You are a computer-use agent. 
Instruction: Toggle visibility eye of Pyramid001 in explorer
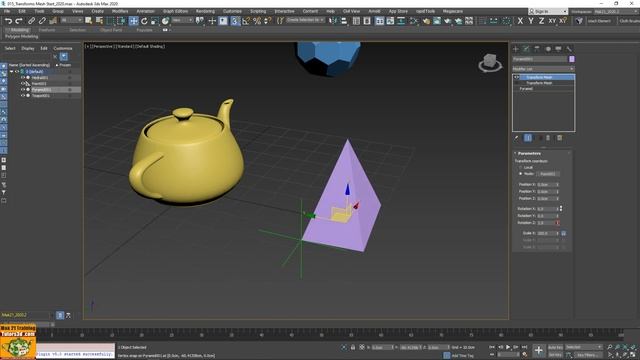tap(23, 89)
